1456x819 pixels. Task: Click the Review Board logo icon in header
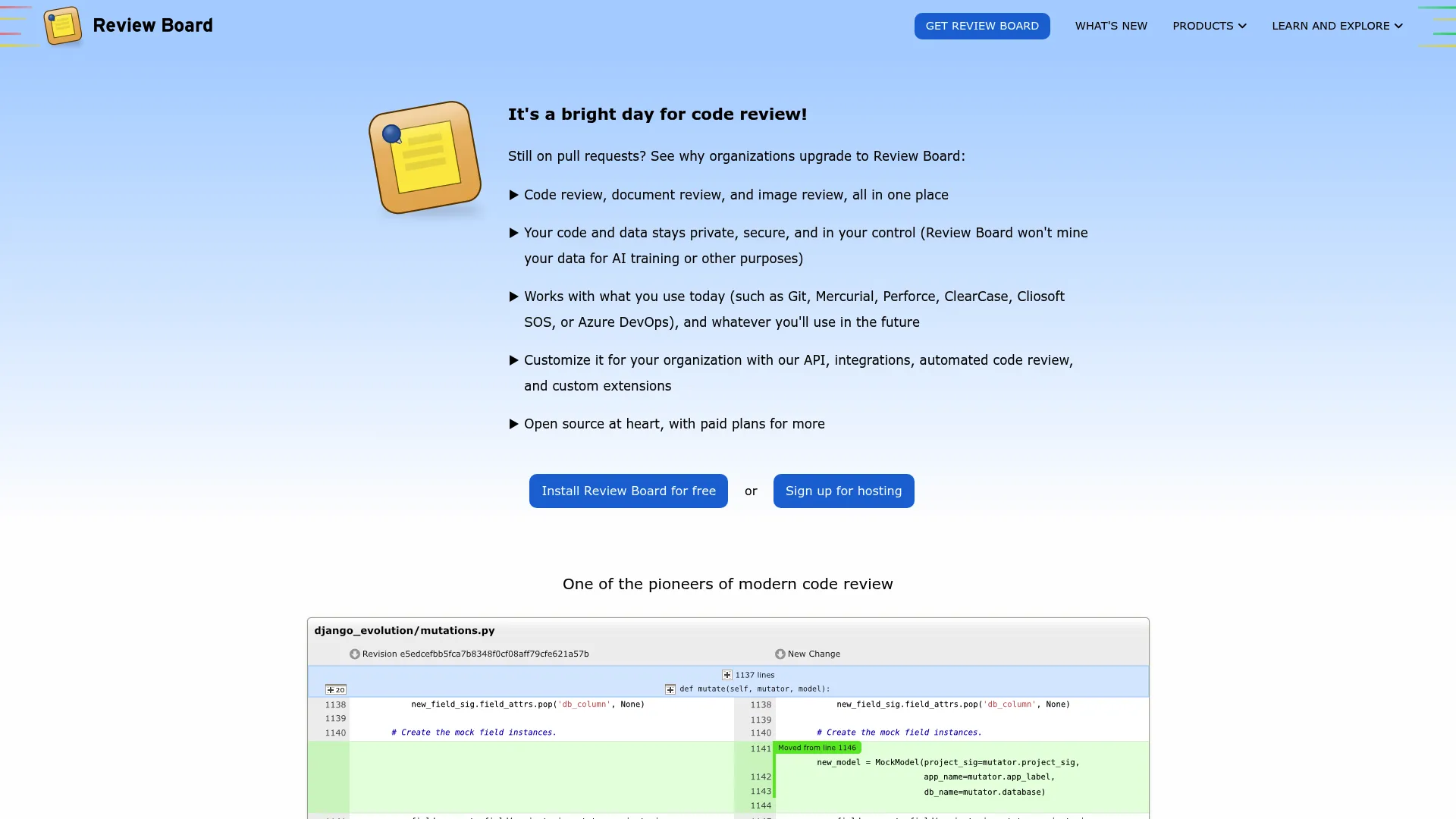[63, 26]
